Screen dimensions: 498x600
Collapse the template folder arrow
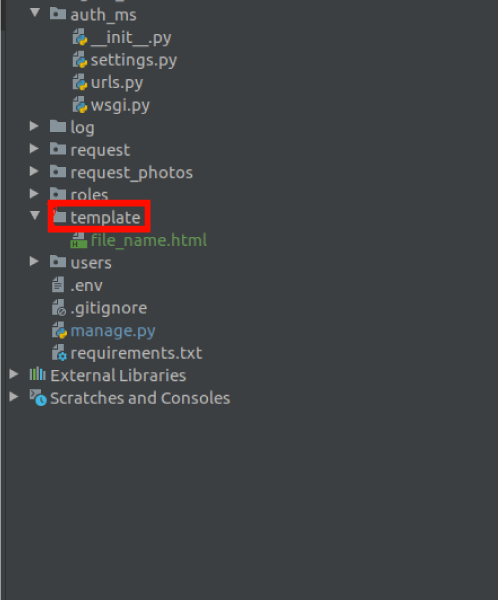pyautogui.click(x=35, y=216)
